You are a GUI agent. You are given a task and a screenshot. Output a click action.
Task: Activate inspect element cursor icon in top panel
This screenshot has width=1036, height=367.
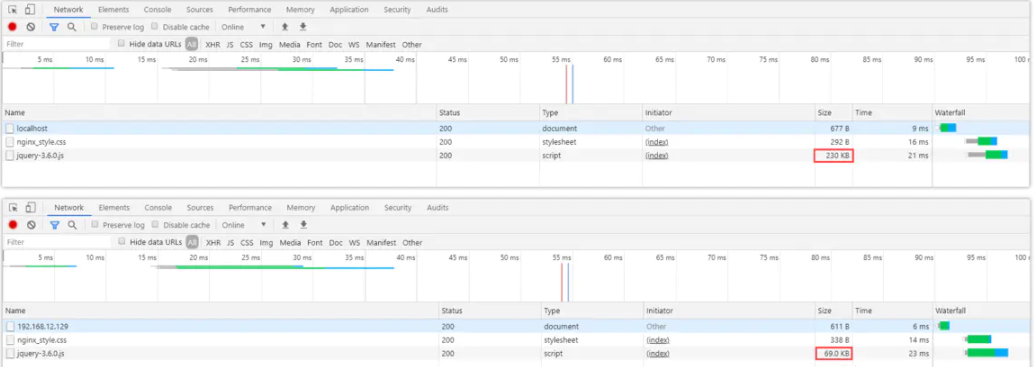pyautogui.click(x=13, y=9)
